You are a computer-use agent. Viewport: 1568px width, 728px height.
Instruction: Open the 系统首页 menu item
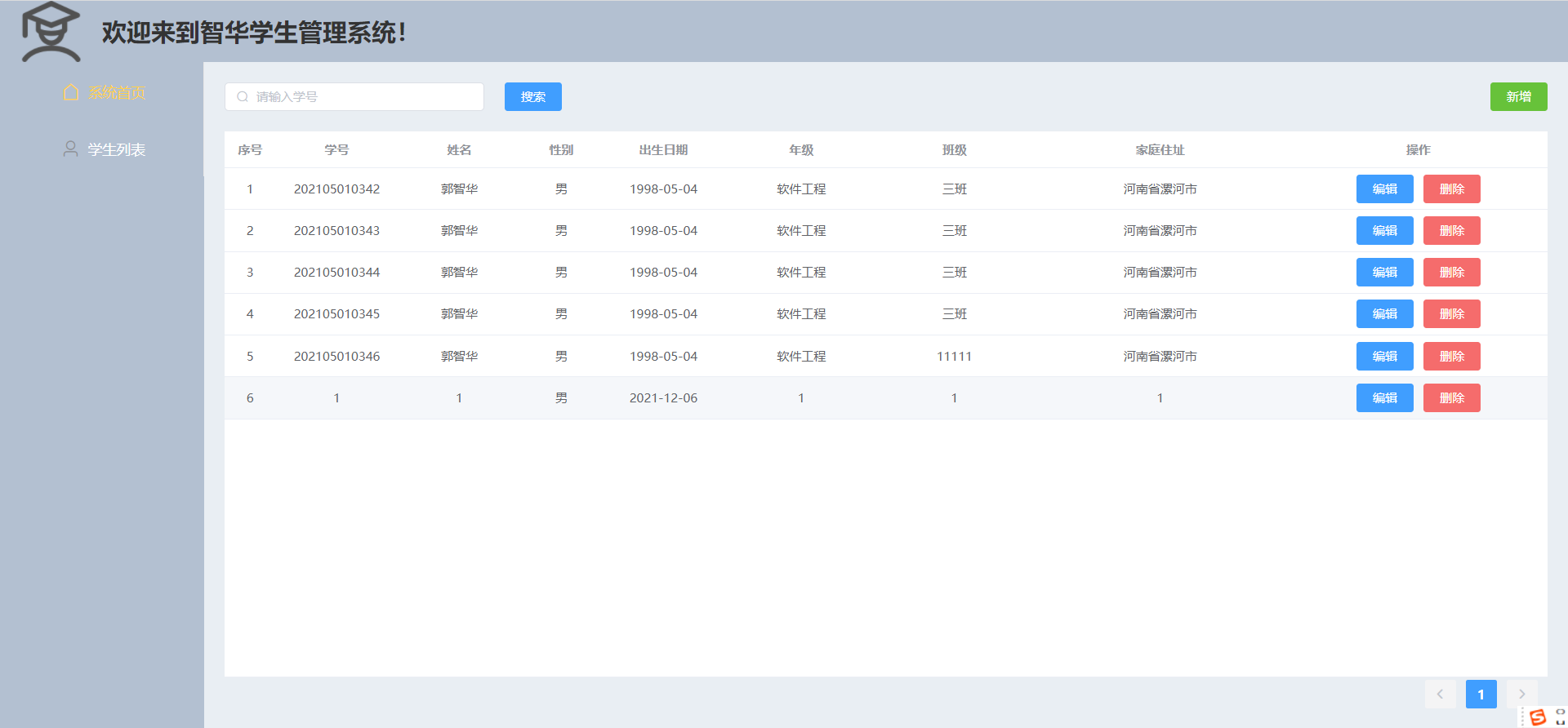[x=101, y=92]
